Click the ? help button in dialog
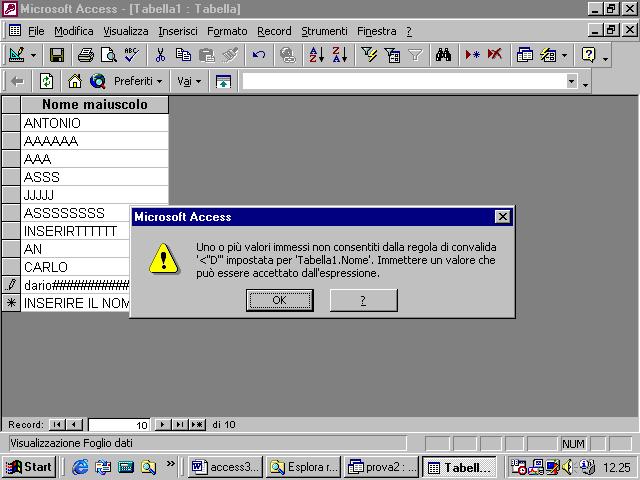The height and width of the screenshot is (480, 640). coord(363,300)
